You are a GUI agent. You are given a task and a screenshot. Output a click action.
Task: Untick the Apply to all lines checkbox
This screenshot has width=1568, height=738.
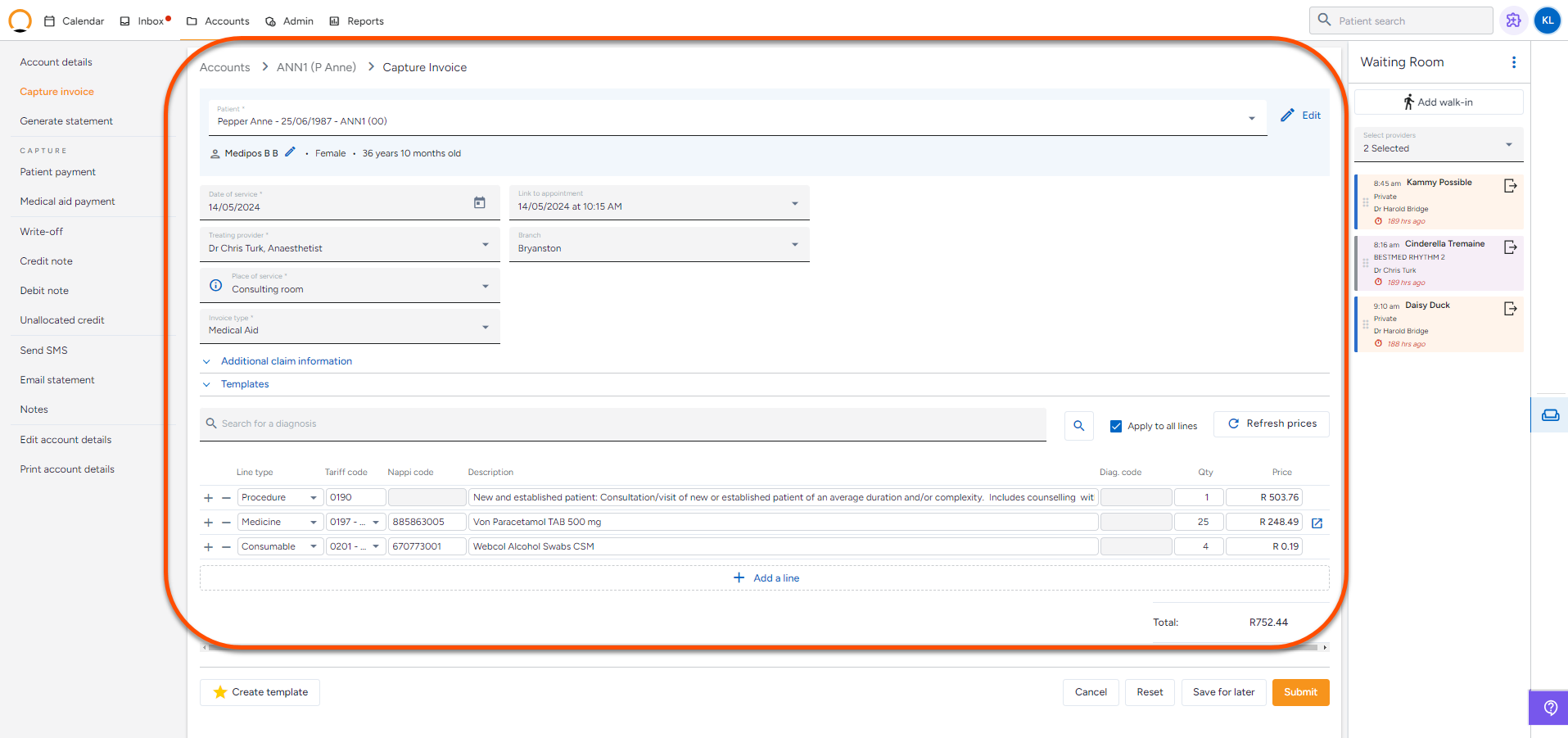pyautogui.click(x=1116, y=426)
